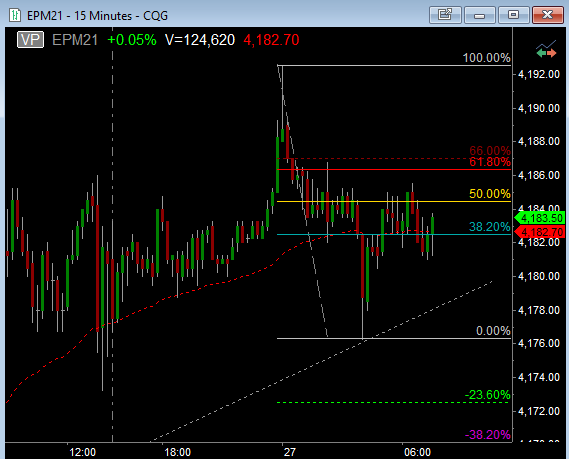Click the 18:00 time axis label
This screenshot has width=569, height=459.
click(x=177, y=452)
